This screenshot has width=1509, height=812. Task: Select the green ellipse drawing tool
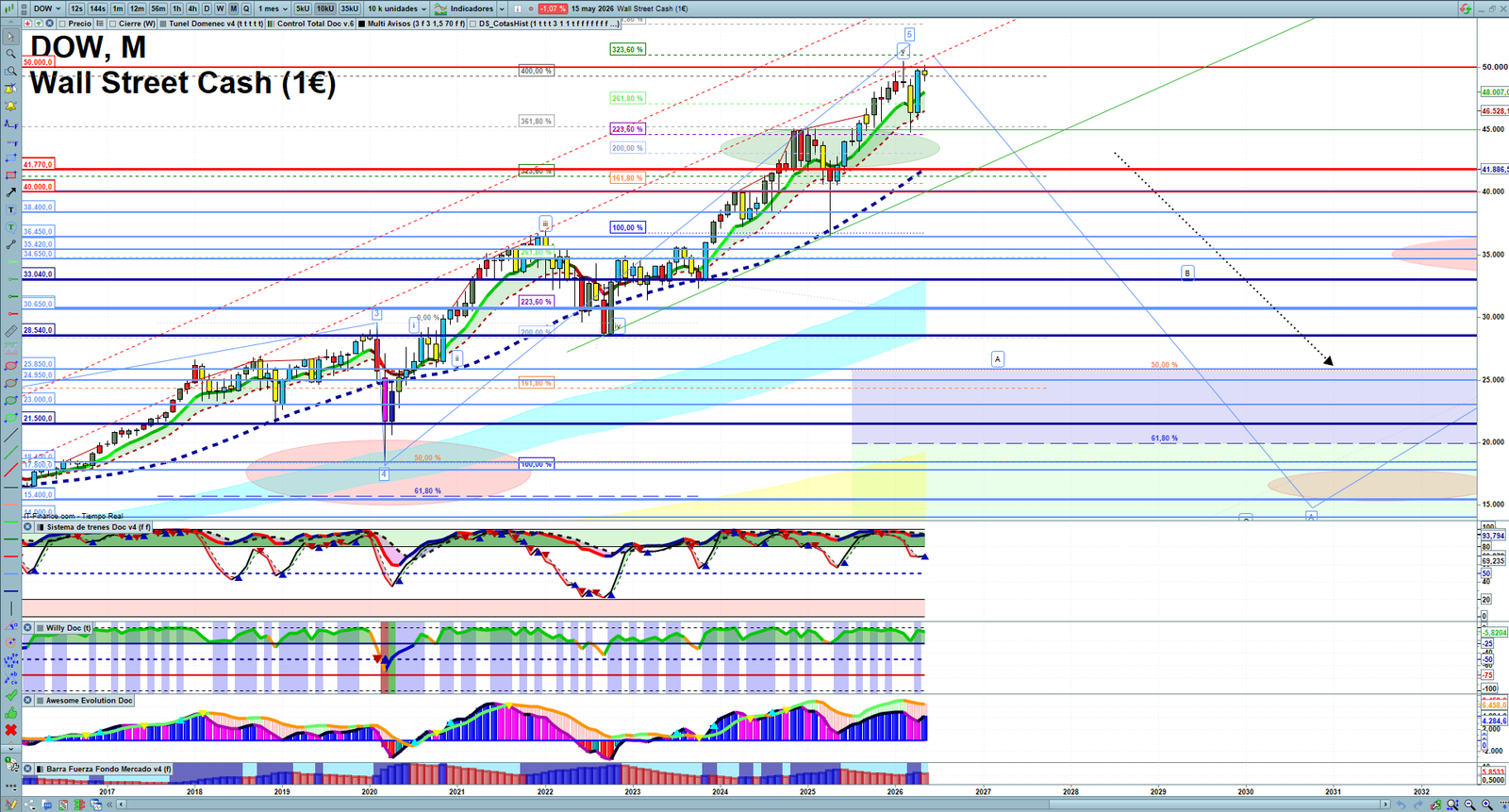coord(10,401)
